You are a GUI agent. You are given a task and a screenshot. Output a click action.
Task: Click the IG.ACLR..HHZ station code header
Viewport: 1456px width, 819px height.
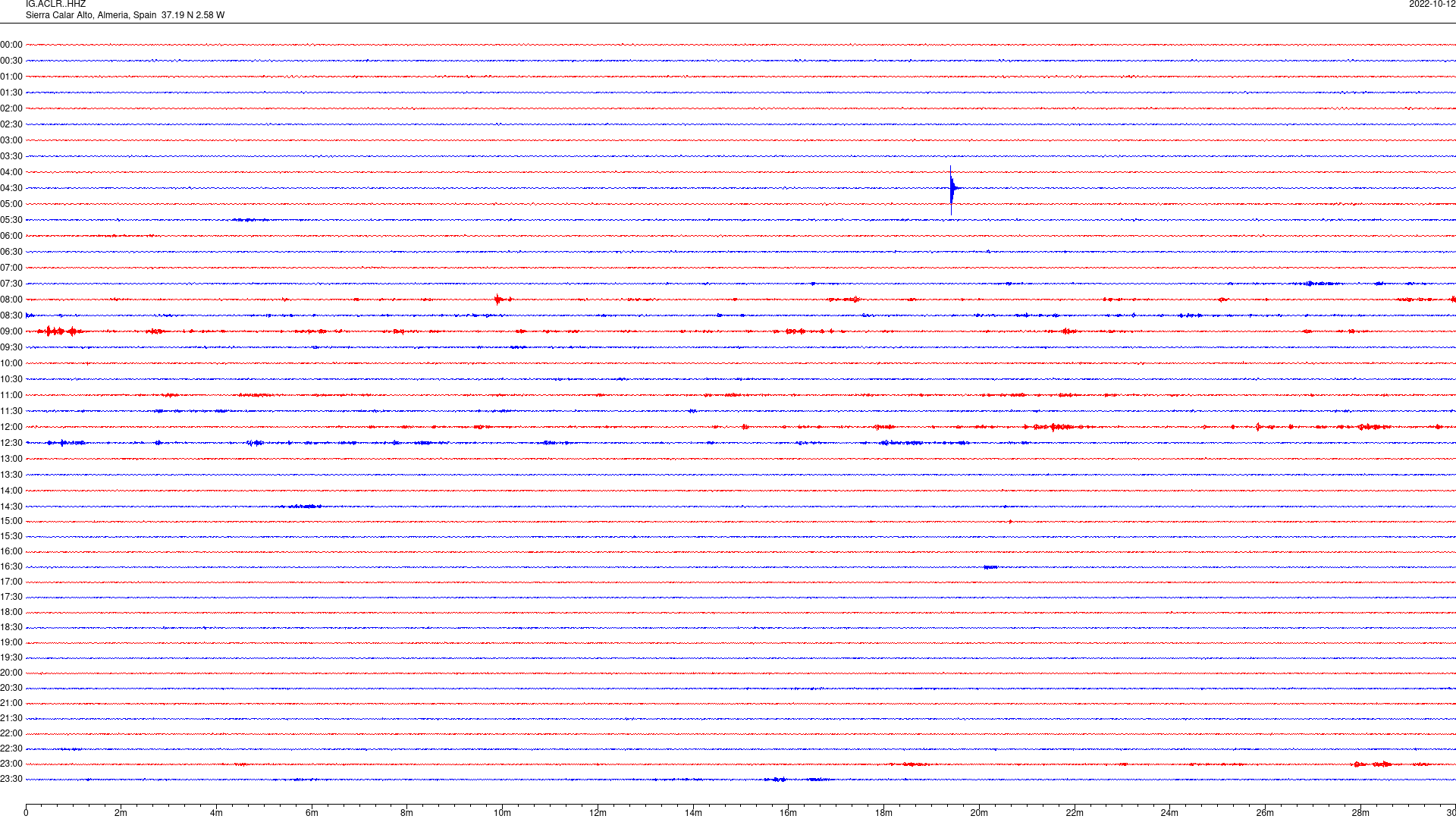(x=55, y=5)
